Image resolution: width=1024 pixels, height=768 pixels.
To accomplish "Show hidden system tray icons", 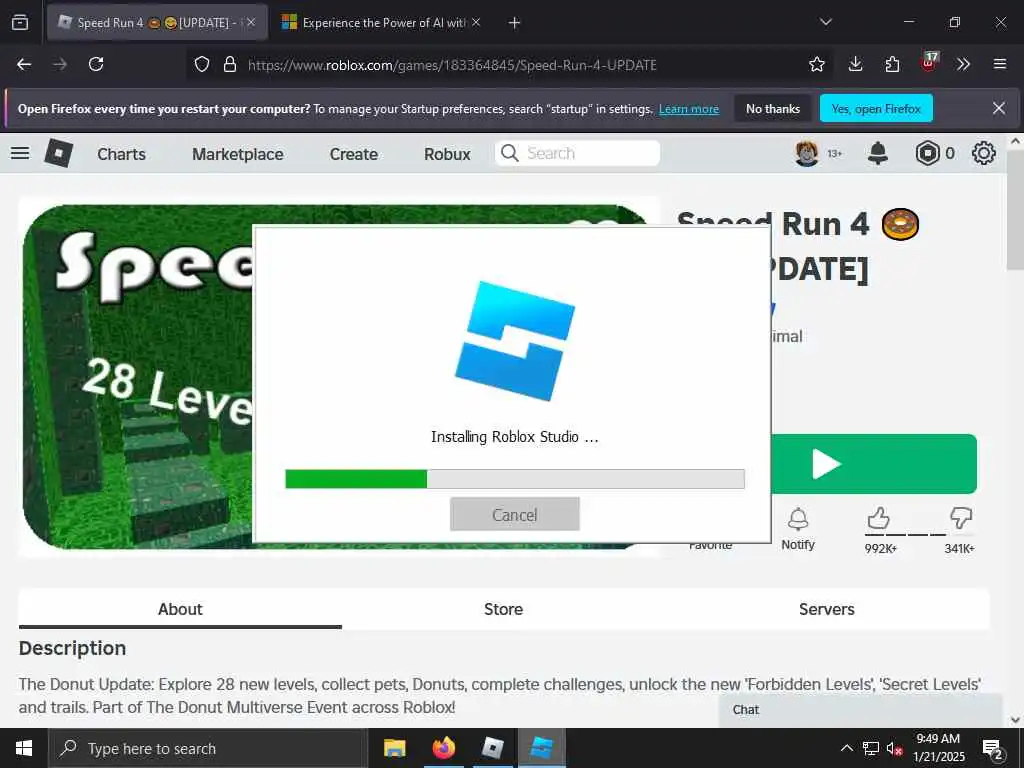I will pos(846,748).
